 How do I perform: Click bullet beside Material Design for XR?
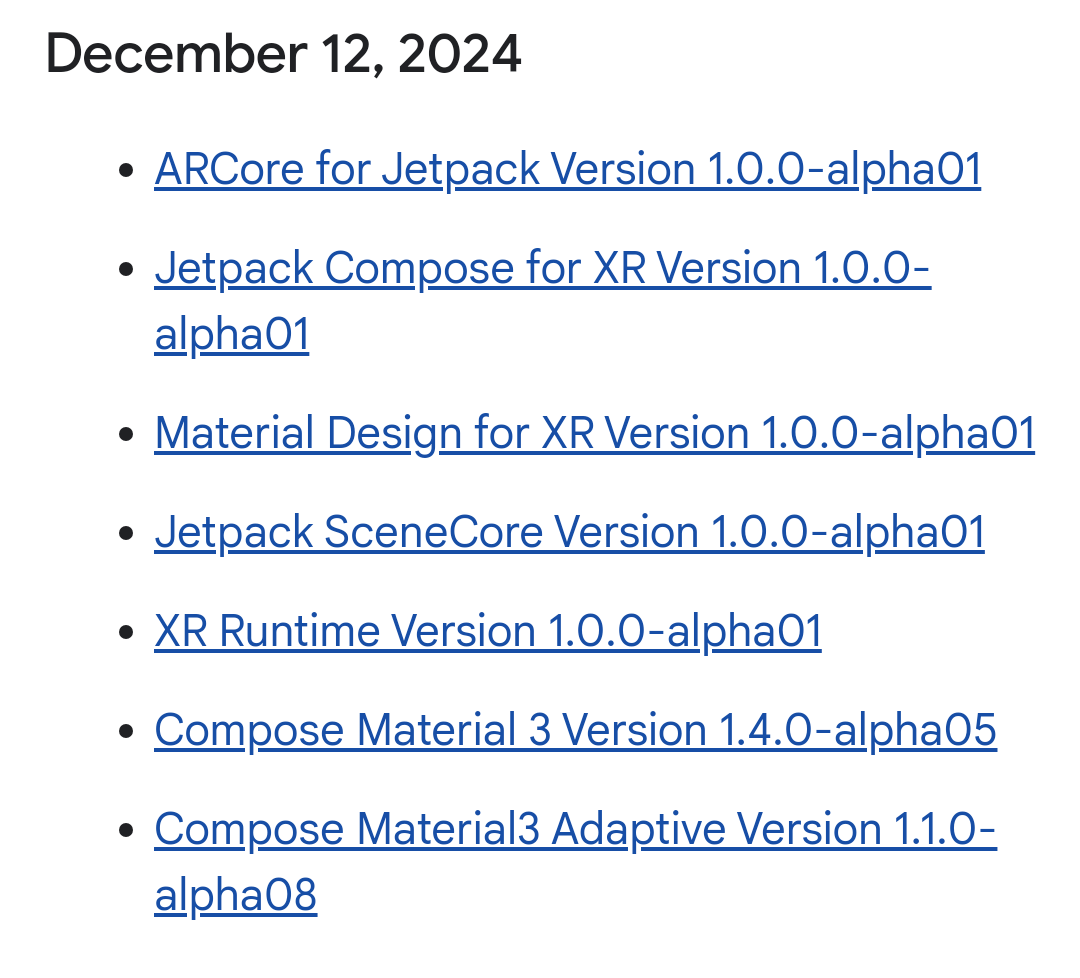point(126,435)
